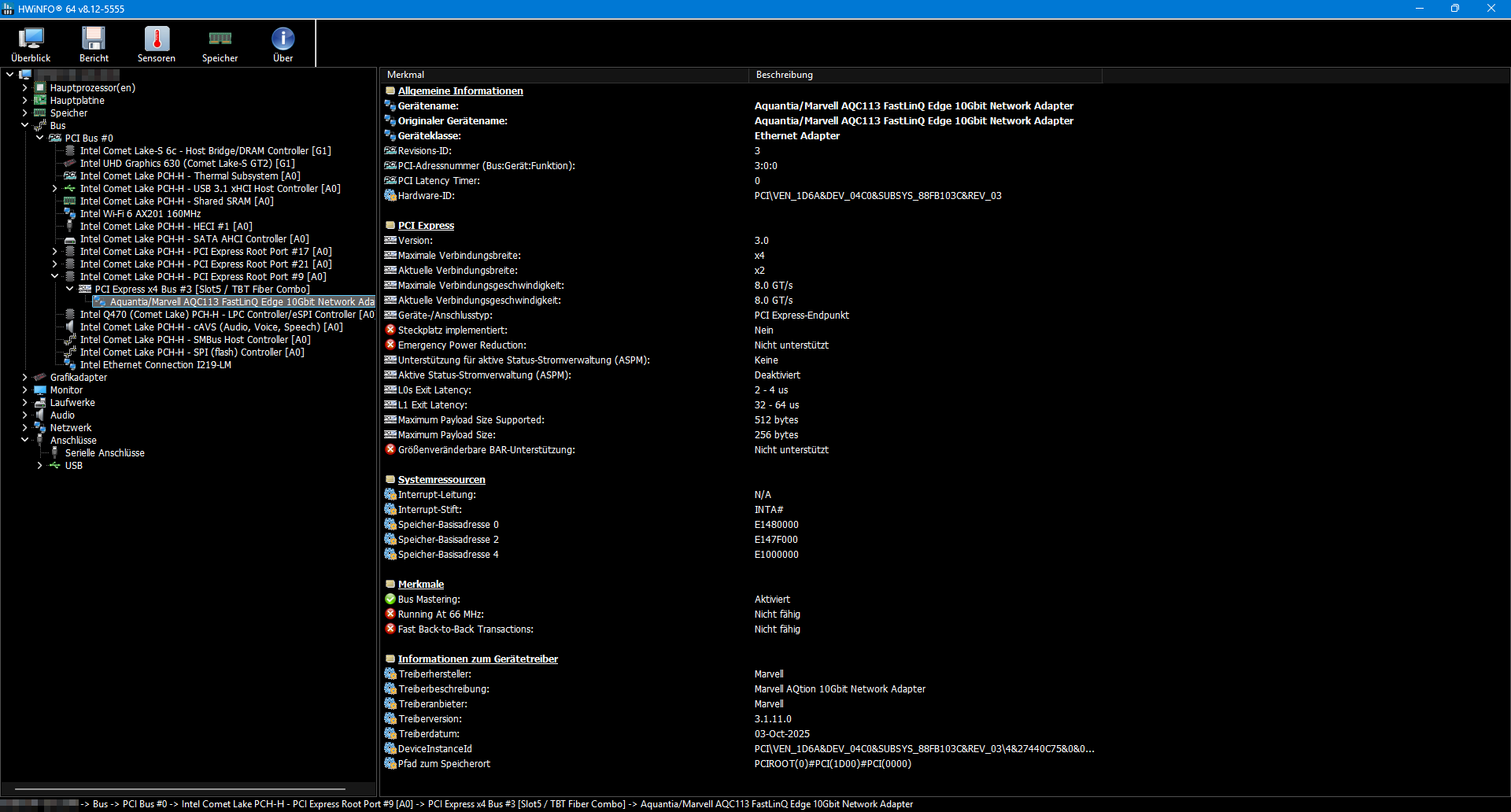The width and height of the screenshot is (1511, 812).
Task: Select Shared SRAM tree entry
Action: 176,201
